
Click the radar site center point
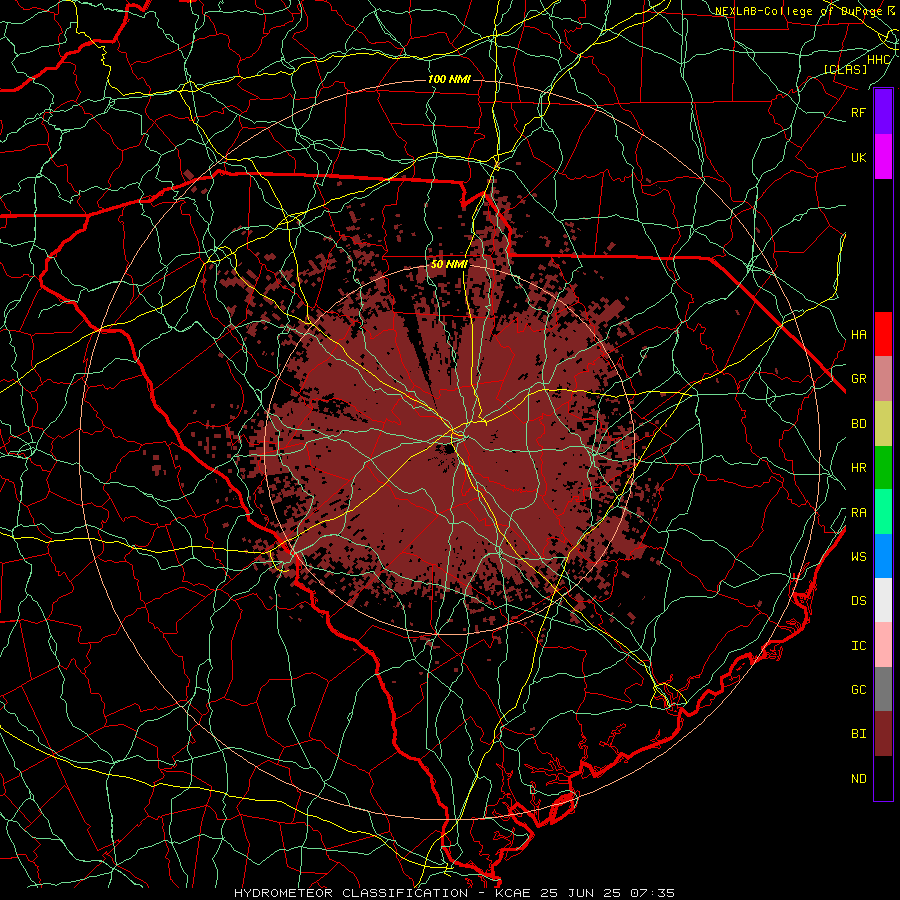click(x=450, y=449)
